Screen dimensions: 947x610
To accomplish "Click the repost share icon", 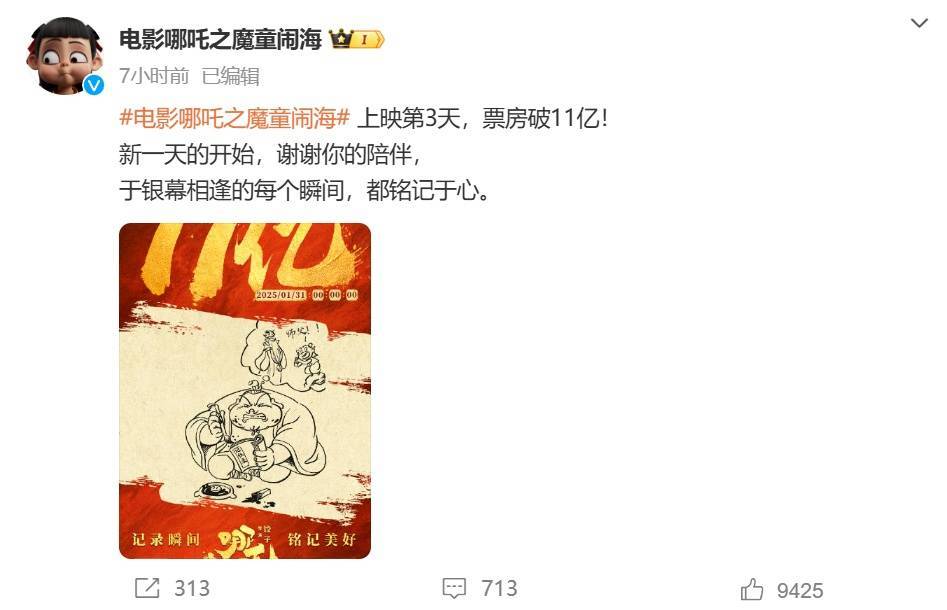I will point(147,588).
